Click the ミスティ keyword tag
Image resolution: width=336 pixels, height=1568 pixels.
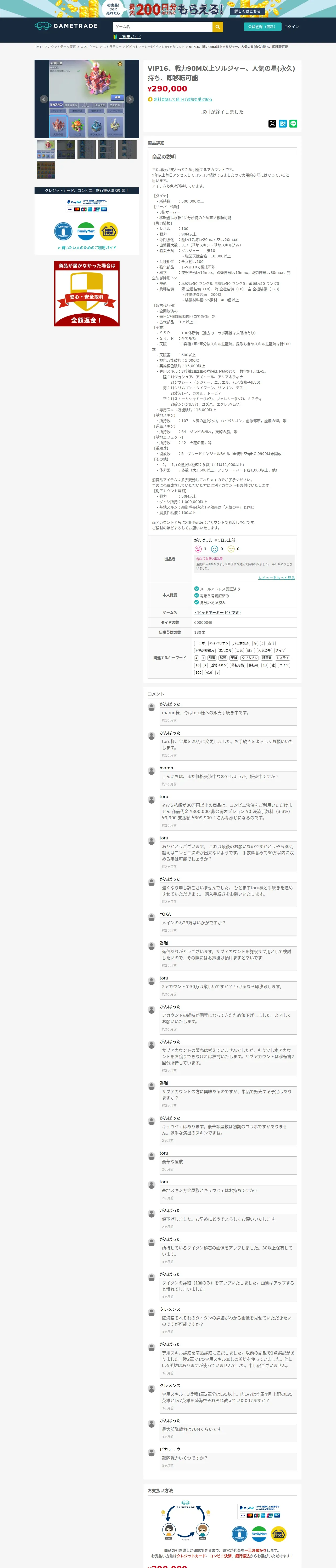tap(282, 658)
